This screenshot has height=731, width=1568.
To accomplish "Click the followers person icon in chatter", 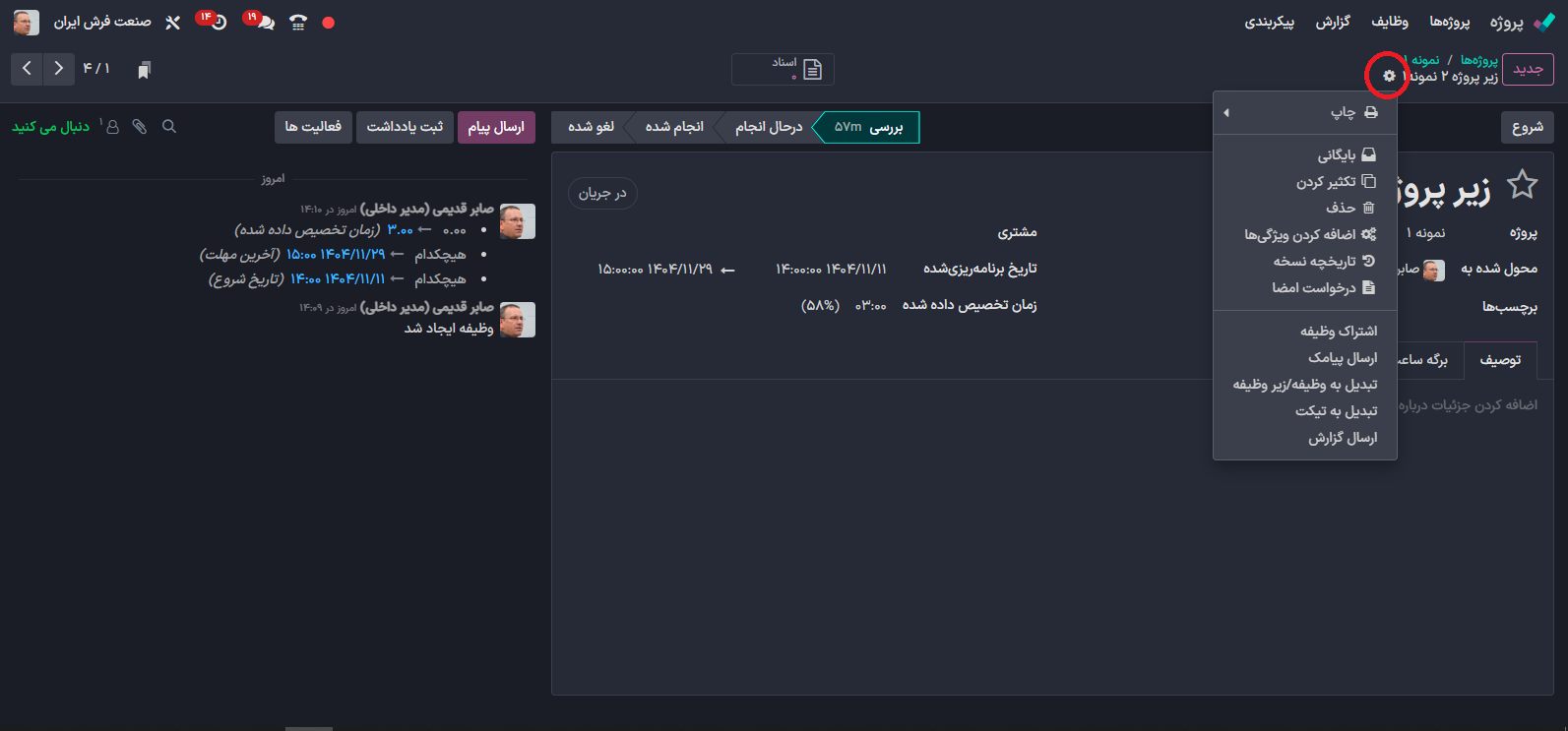I will (x=111, y=127).
